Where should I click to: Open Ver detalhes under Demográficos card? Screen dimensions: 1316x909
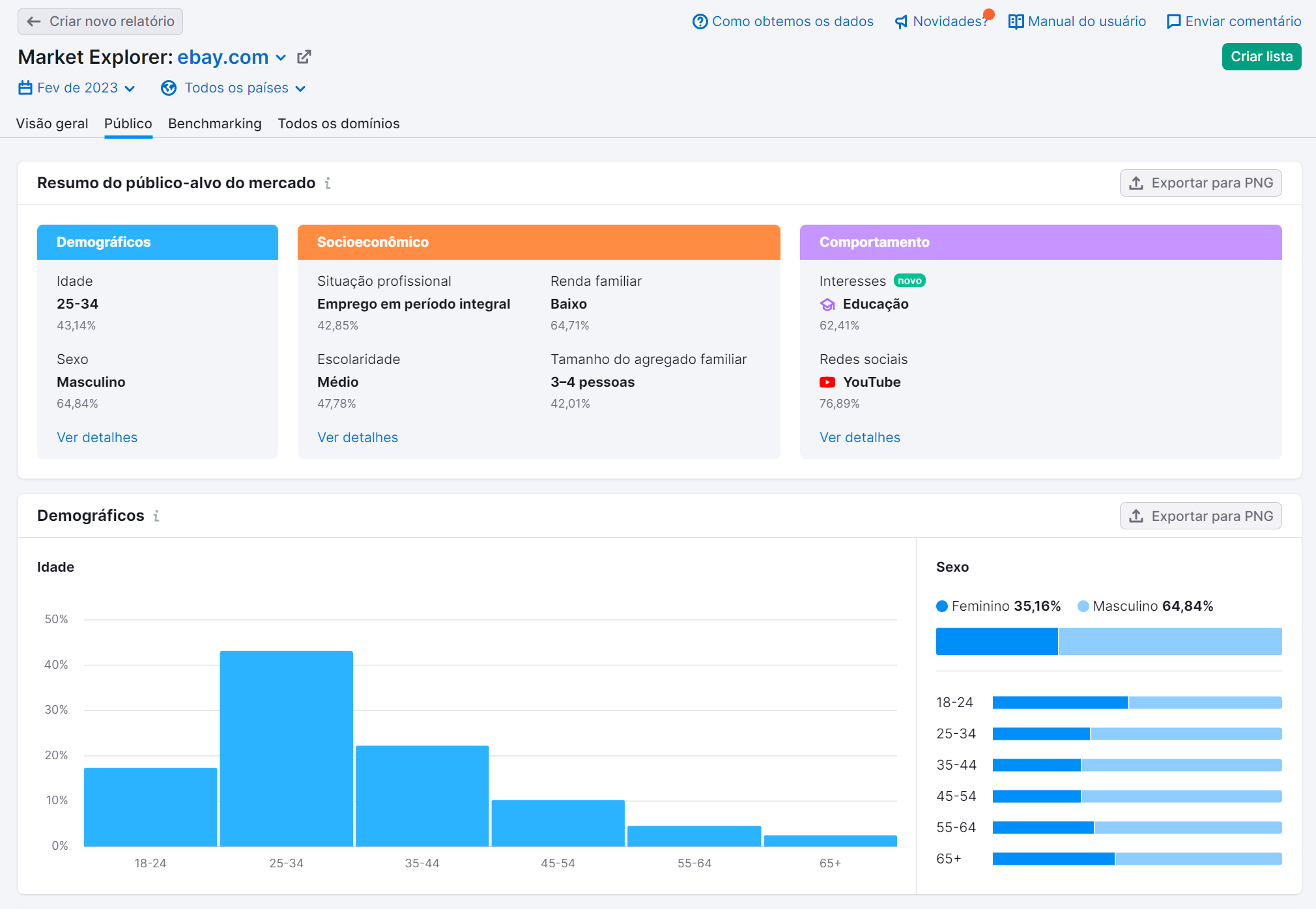point(97,437)
